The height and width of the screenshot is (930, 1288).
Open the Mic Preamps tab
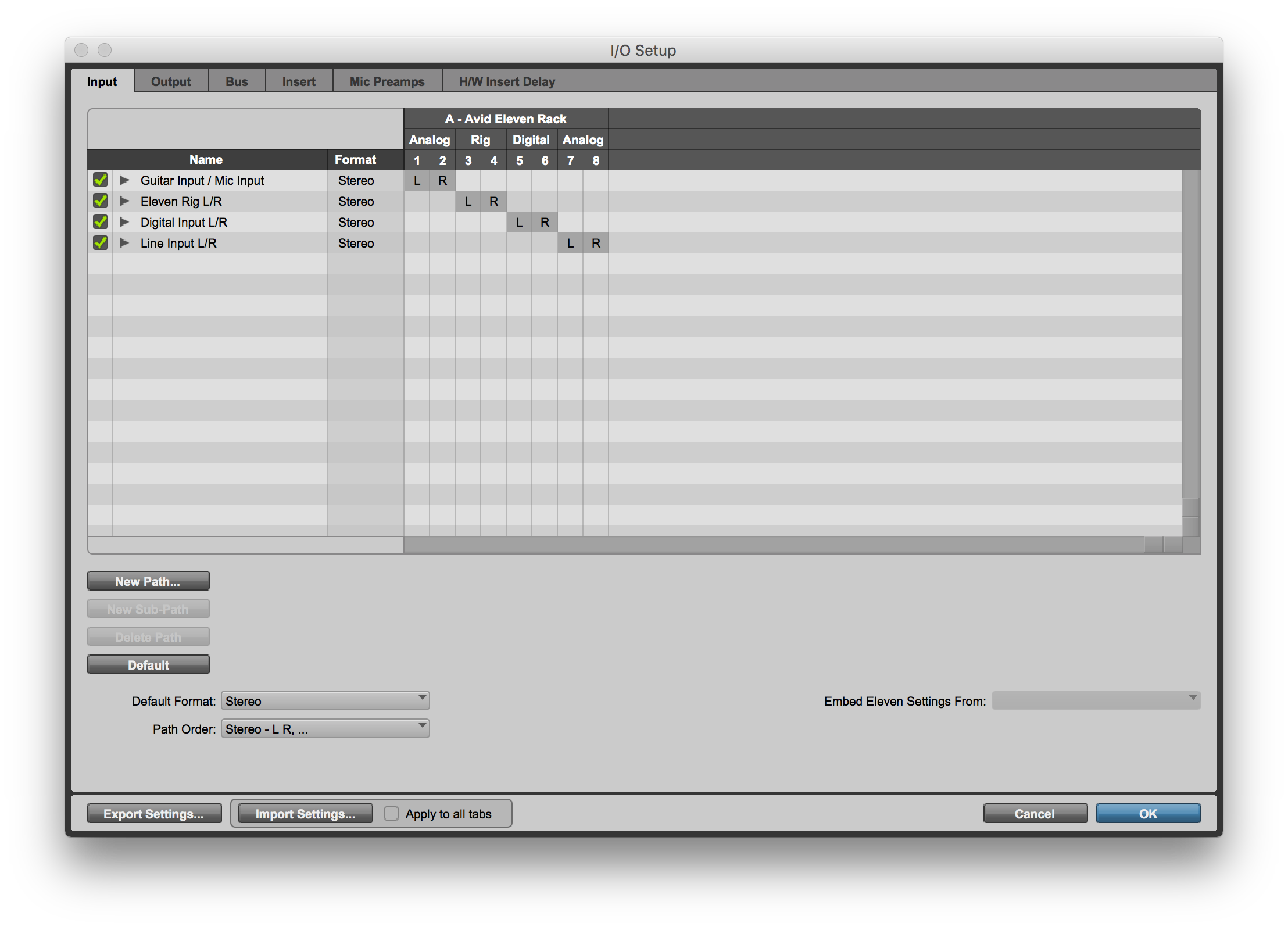pos(386,81)
